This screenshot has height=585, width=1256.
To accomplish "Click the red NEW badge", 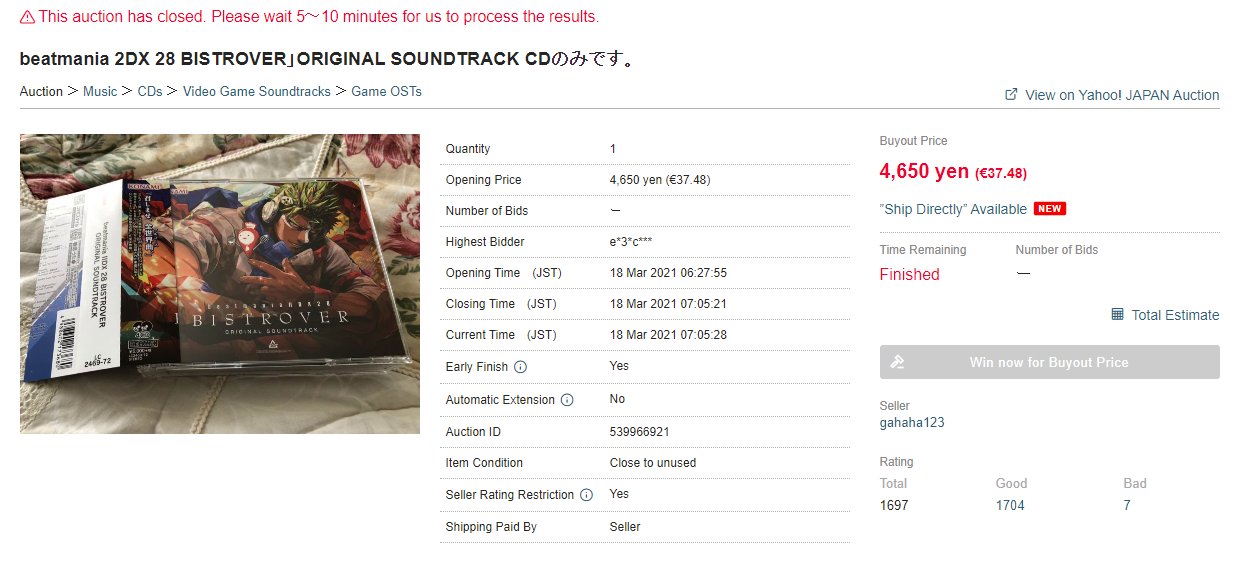I will [x=1050, y=209].
